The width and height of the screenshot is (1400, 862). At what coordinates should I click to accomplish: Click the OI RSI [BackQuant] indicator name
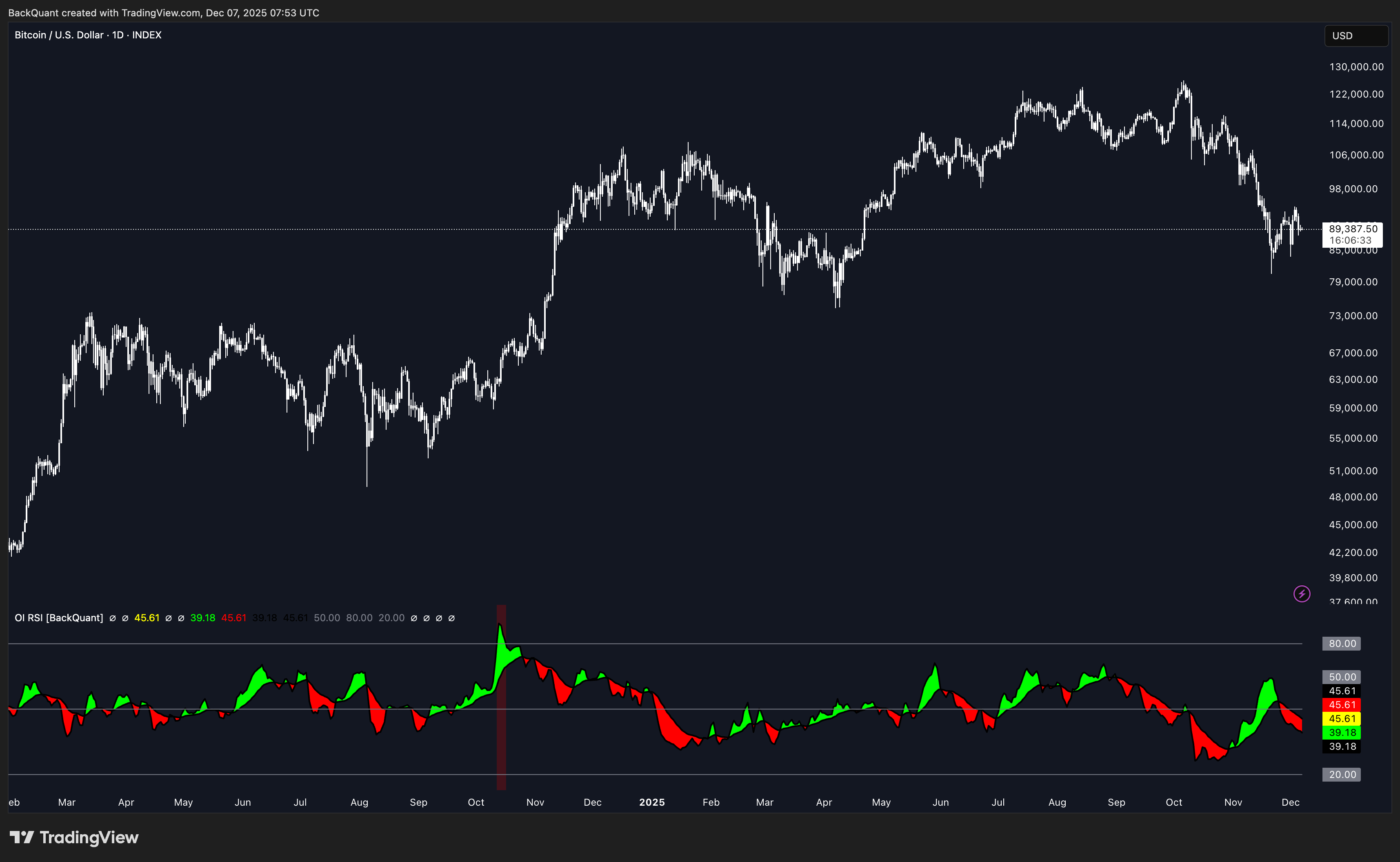click(x=59, y=618)
